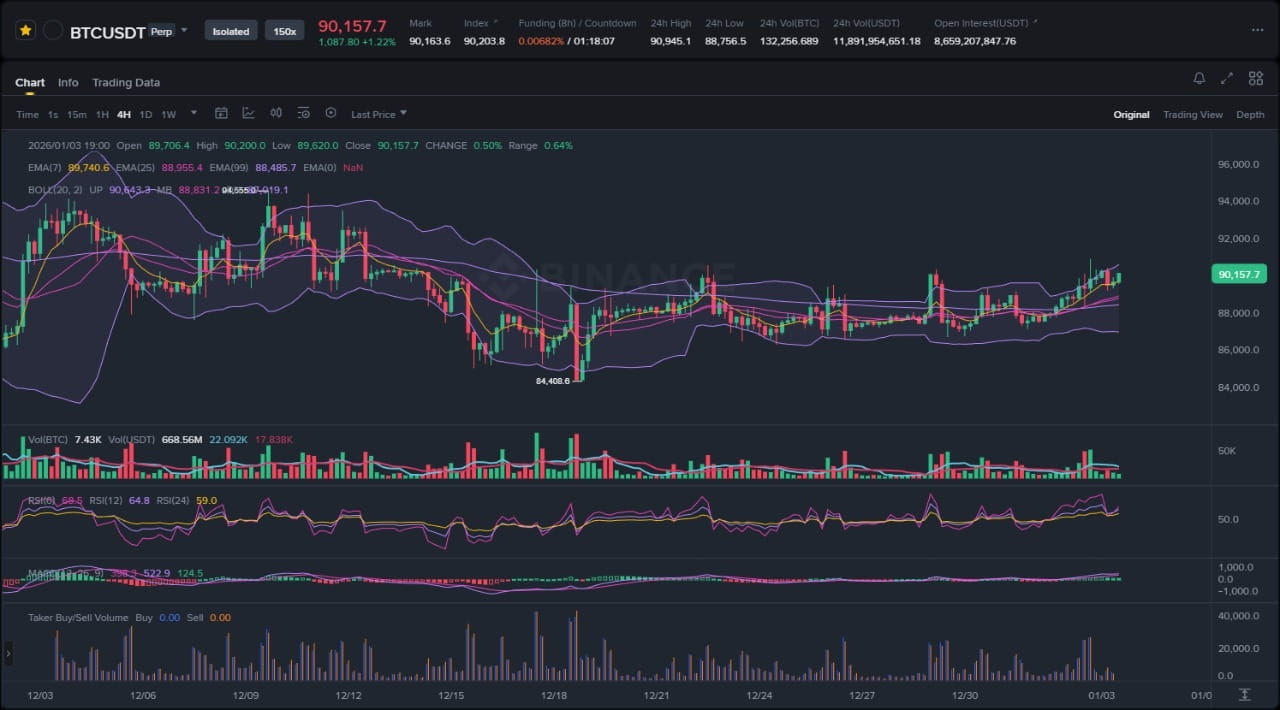Viewport: 1280px width, 710px height.
Task: Open the candlestick chart type icon
Action: click(x=276, y=114)
